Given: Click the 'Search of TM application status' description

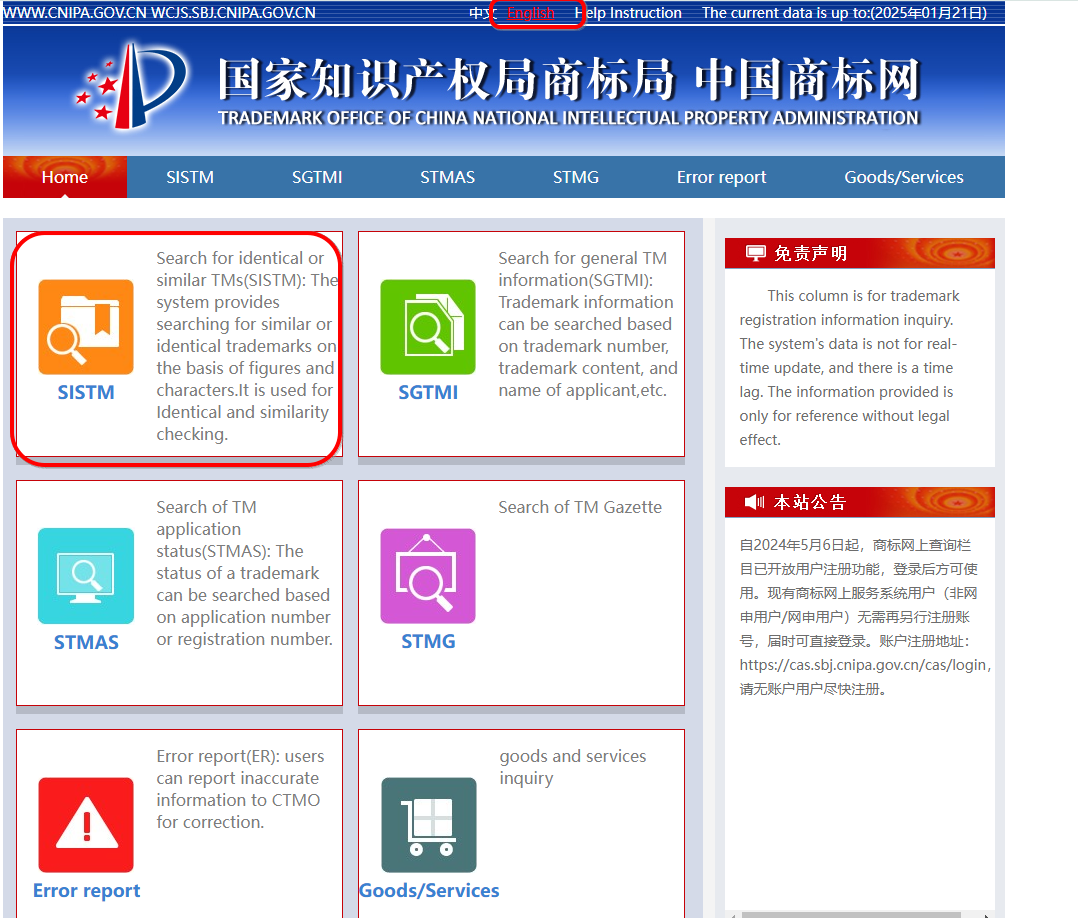Looking at the screenshot, I should pos(244,573).
